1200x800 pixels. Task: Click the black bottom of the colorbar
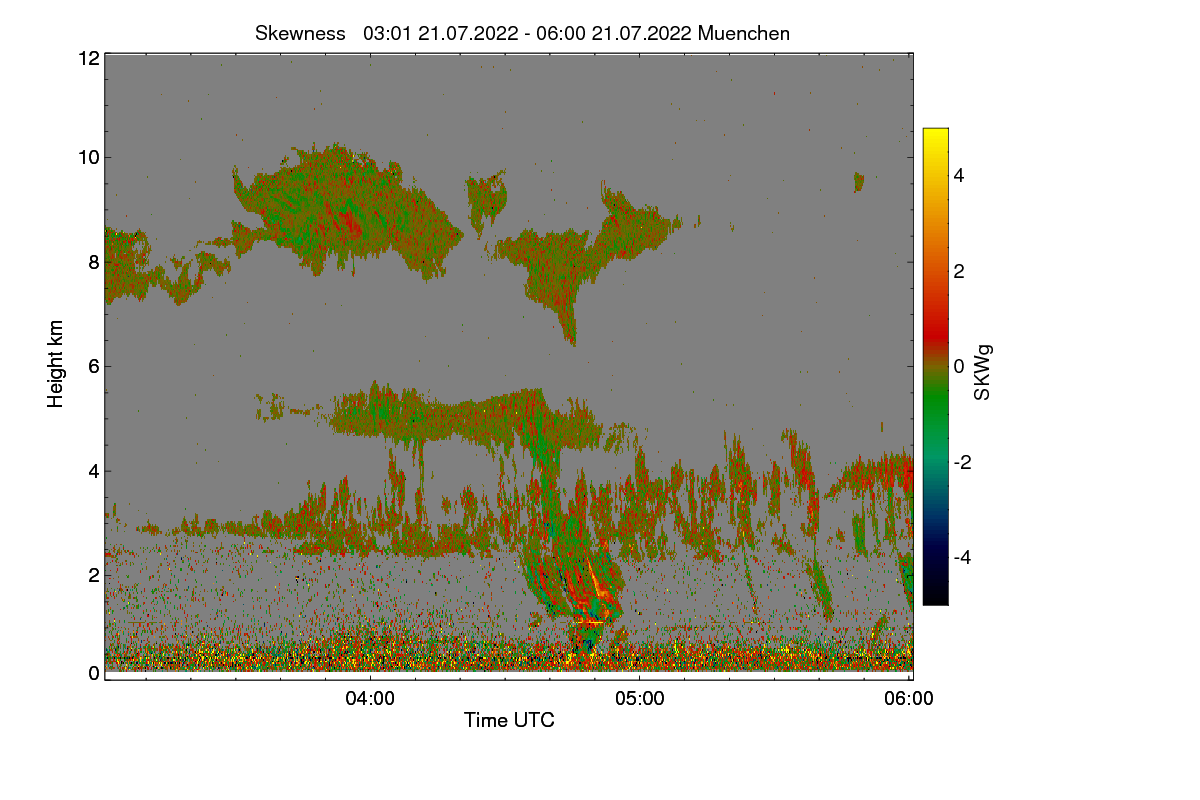(x=935, y=596)
